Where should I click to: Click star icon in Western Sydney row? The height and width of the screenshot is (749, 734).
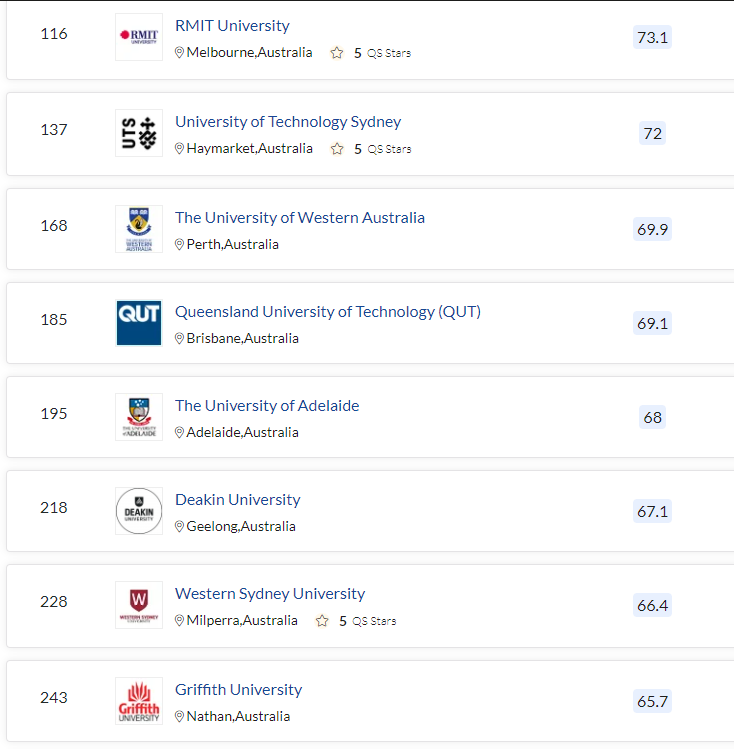tap(322, 621)
